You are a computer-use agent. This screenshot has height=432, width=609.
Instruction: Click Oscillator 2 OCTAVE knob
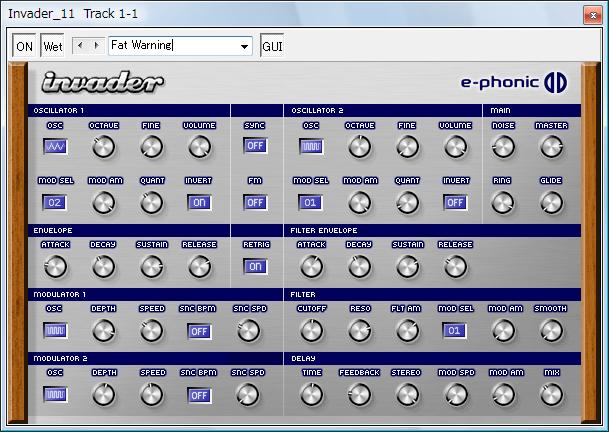click(360, 147)
